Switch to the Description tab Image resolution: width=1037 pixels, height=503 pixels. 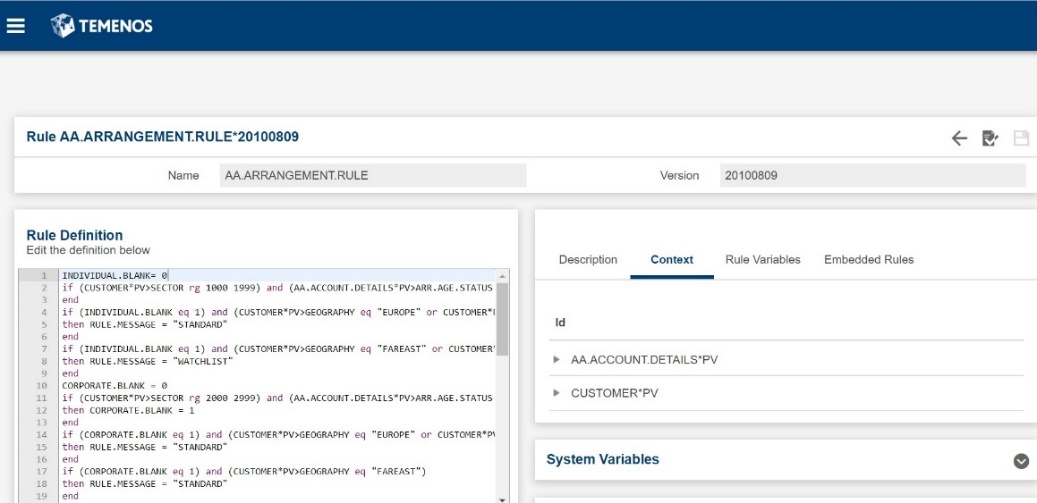click(x=588, y=260)
